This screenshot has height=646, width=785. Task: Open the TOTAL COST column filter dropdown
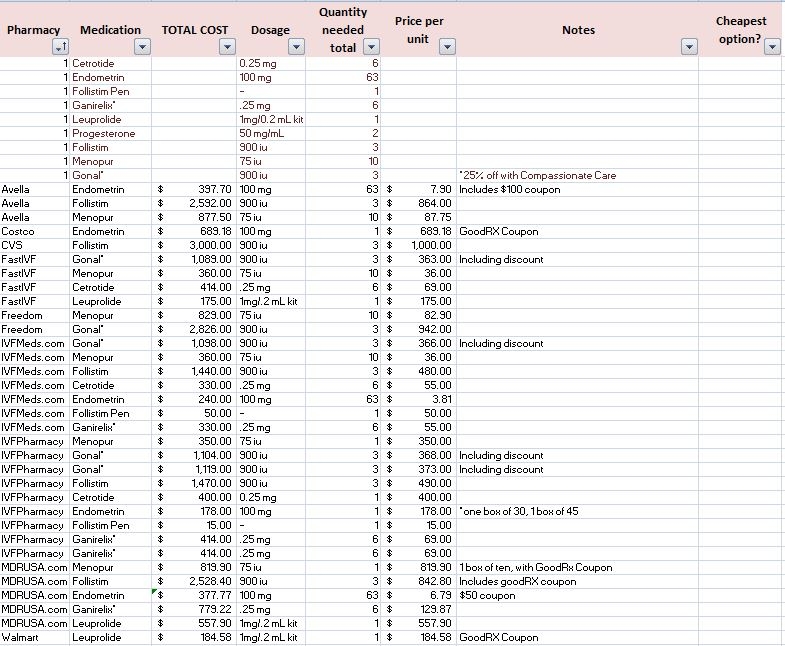227,47
